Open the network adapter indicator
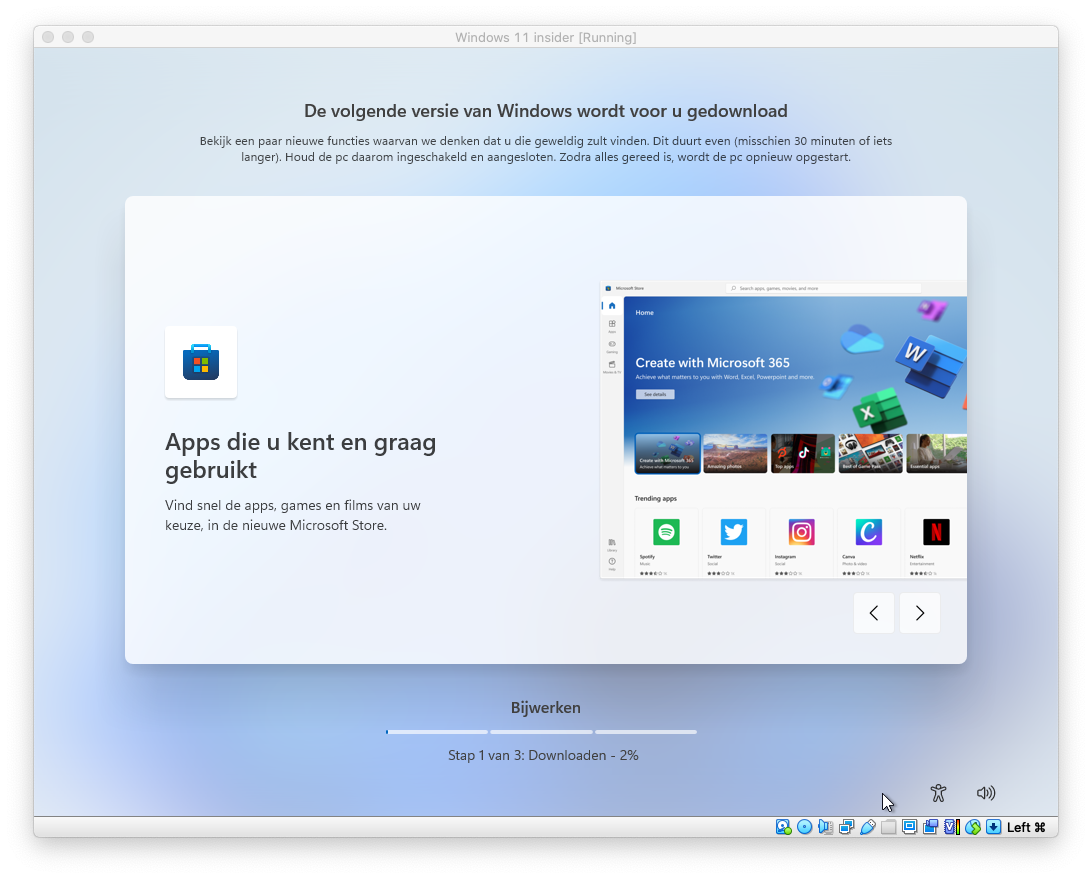Image resolution: width=1092 pixels, height=879 pixels. [846, 827]
